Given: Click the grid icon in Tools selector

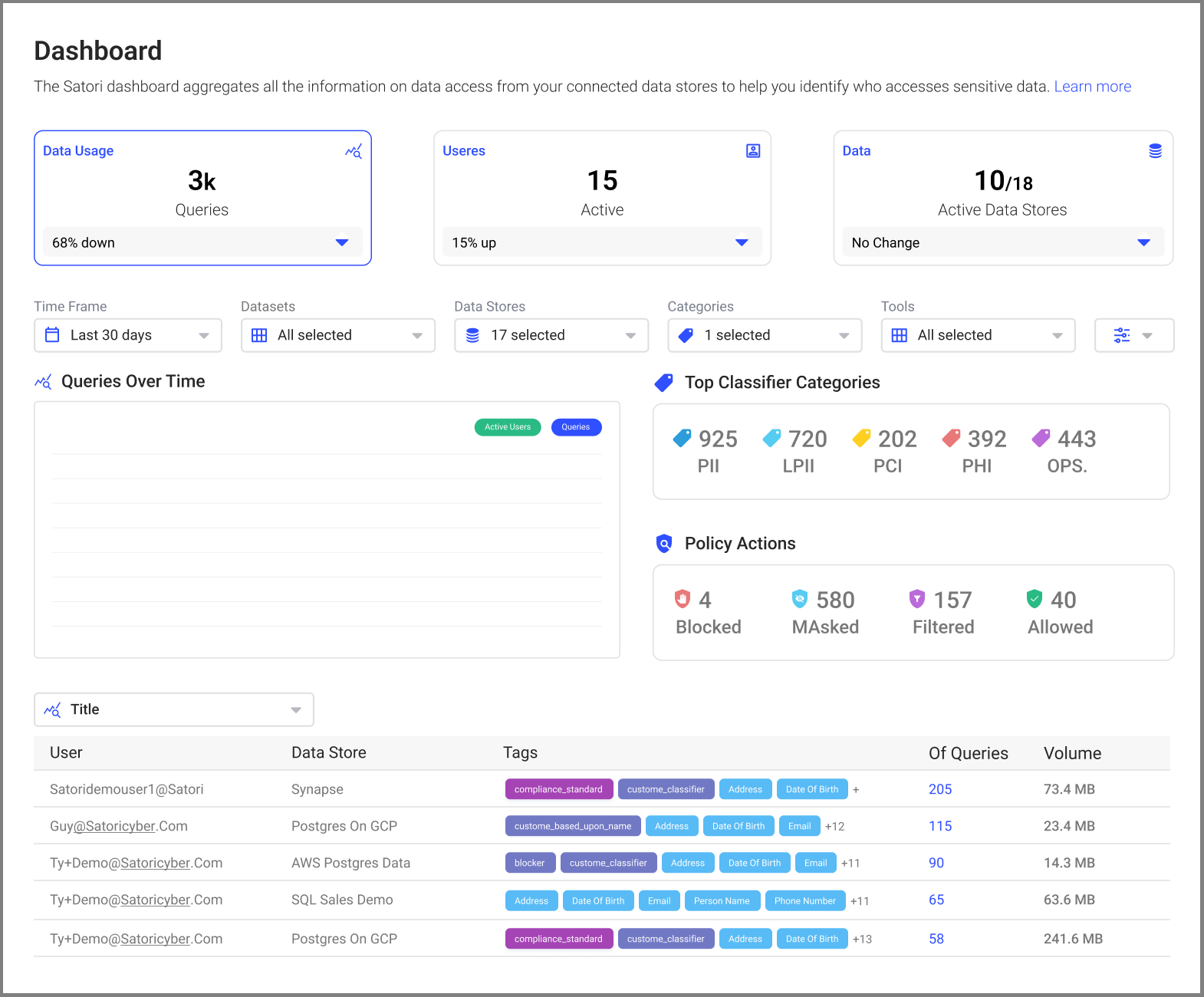Looking at the screenshot, I should point(900,335).
